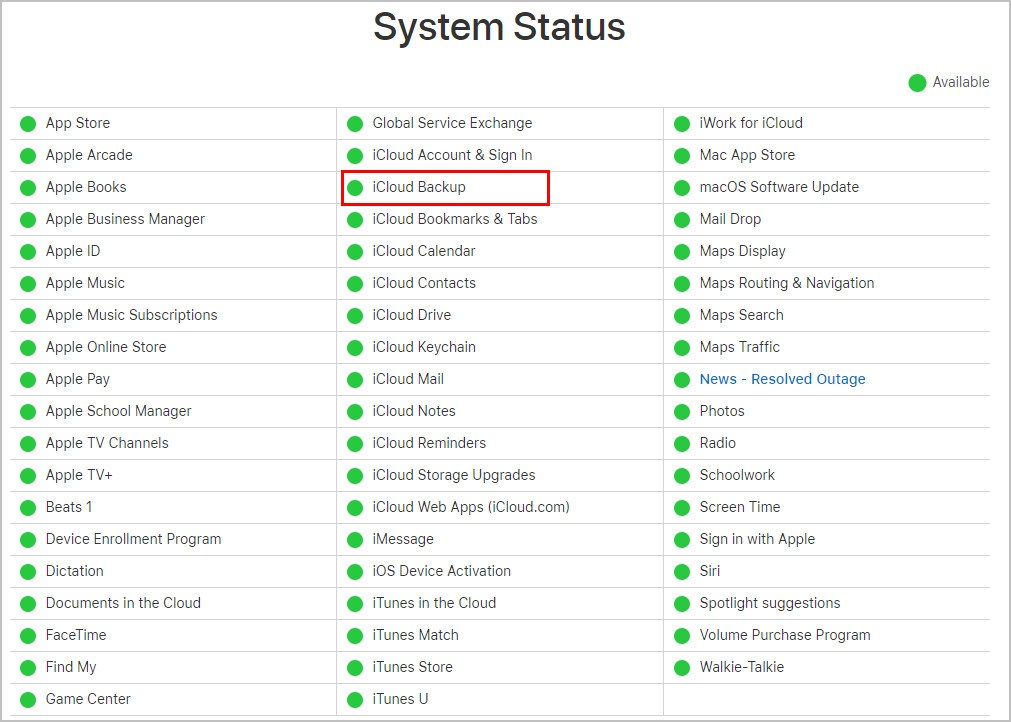Click the green dot beside Siri
1011x722 pixels.
(x=682, y=572)
